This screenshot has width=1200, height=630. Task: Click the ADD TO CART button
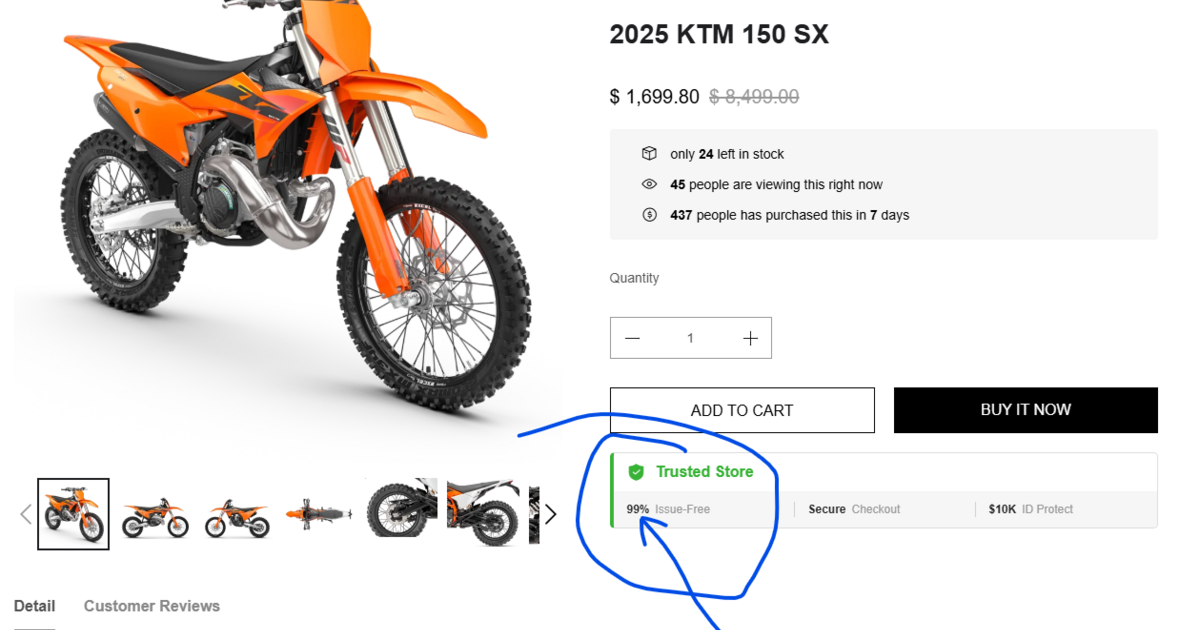[x=742, y=410]
